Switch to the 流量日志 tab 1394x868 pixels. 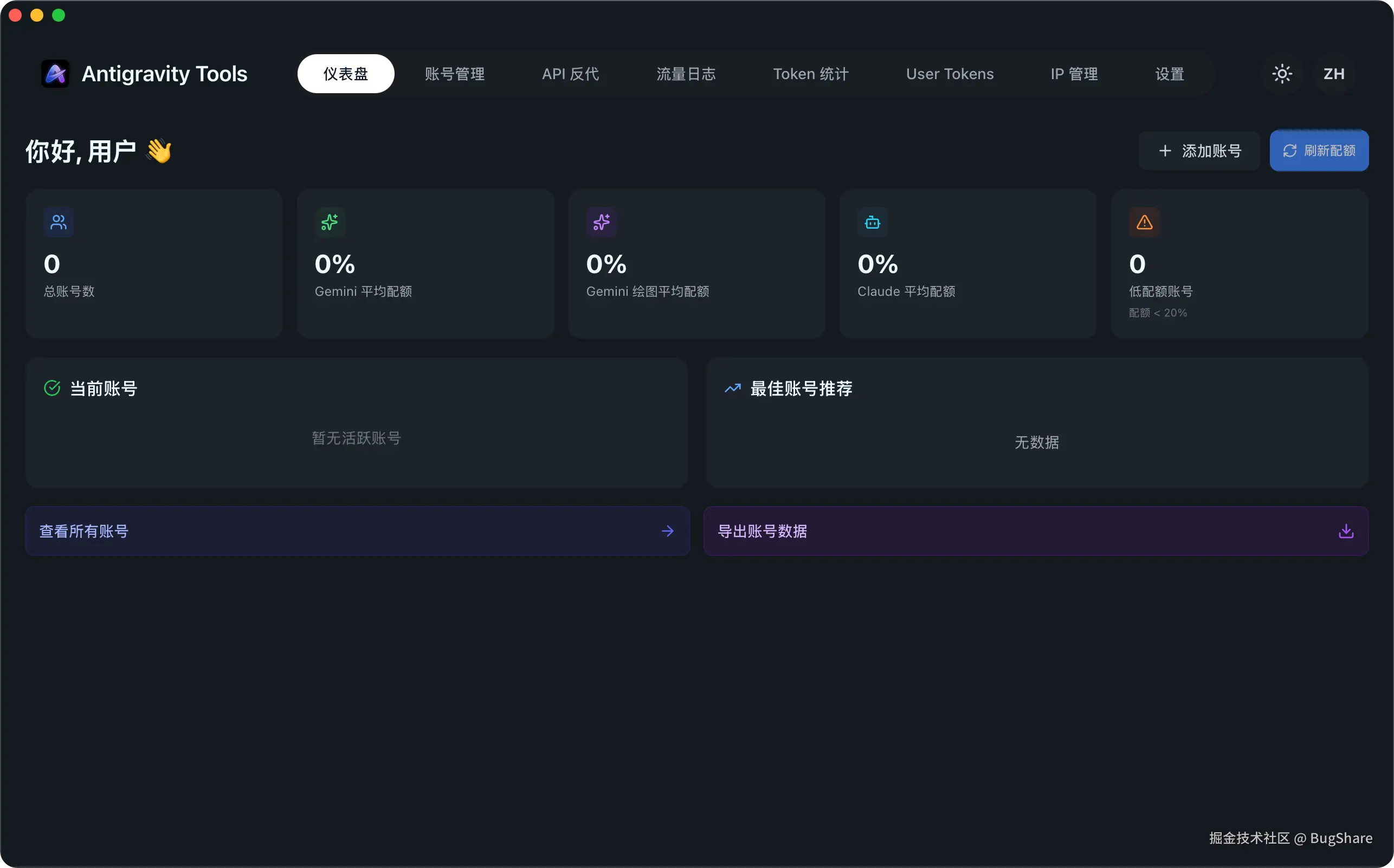point(686,74)
